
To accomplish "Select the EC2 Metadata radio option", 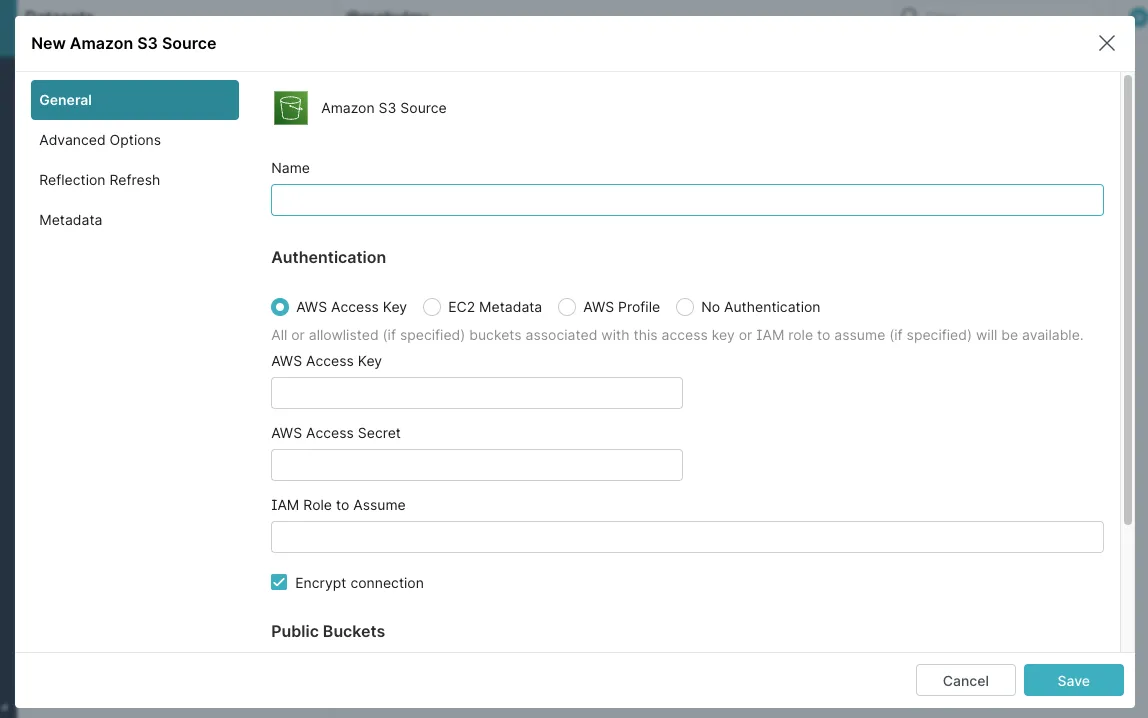I will [x=432, y=307].
